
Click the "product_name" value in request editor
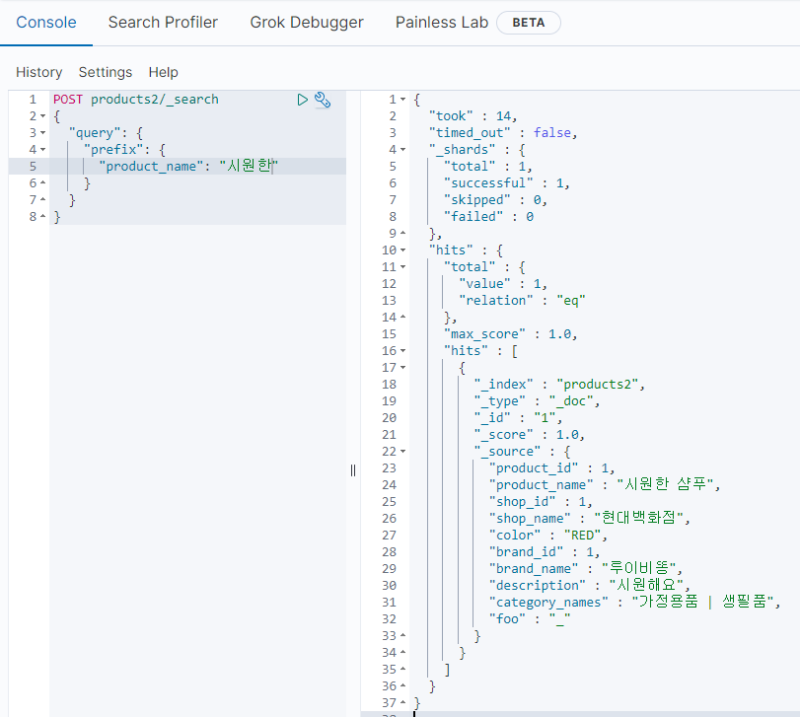pyautogui.click(x=247, y=167)
